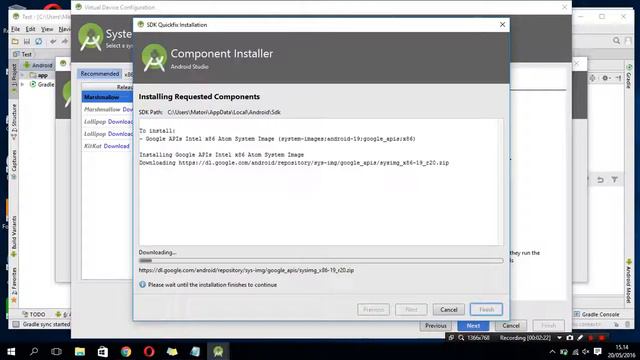The height and width of the screenshot is (360, 640).
Task: Open File Explorer from the taskbar
Action: [x=80, y=351]
